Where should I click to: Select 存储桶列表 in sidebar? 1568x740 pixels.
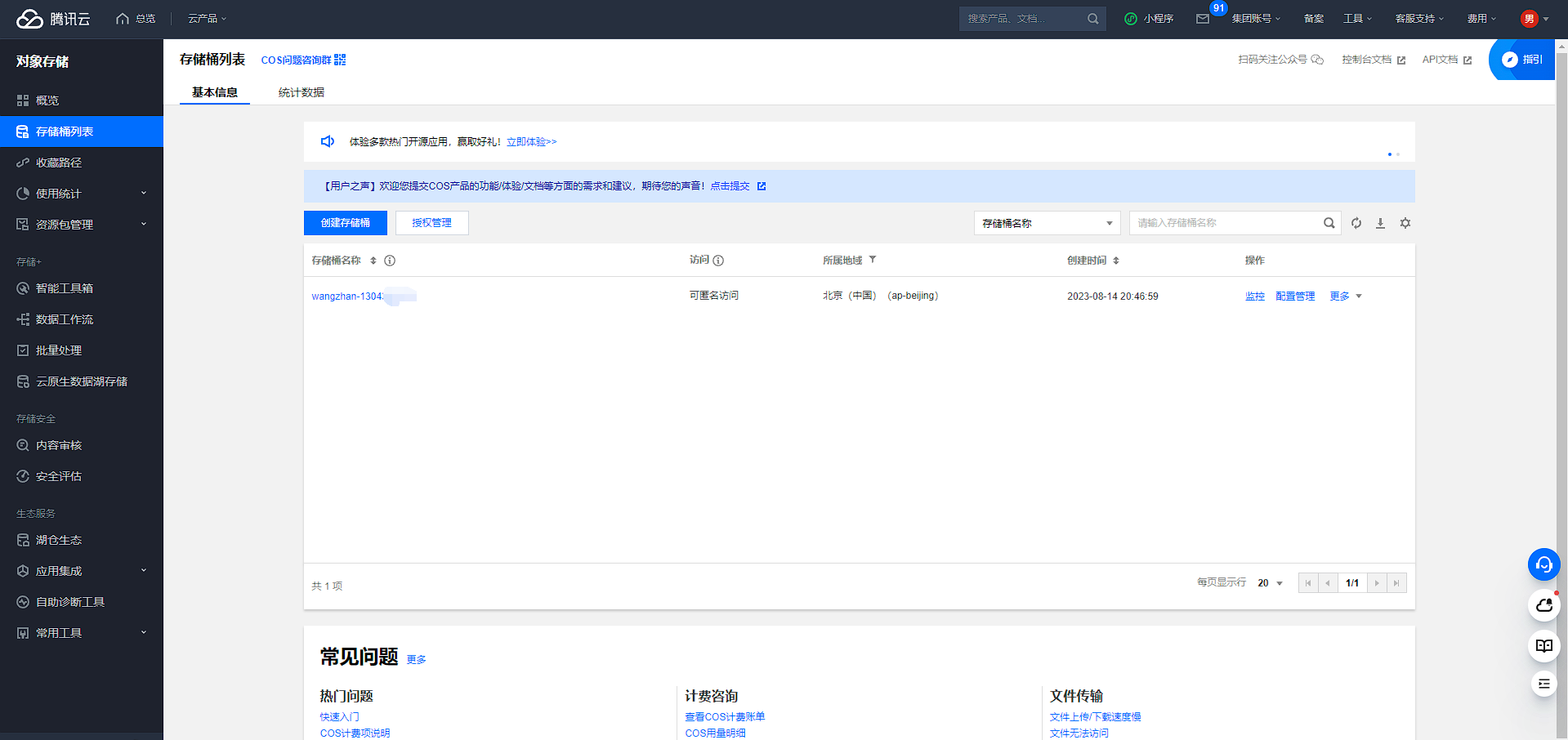click(82, 132)
